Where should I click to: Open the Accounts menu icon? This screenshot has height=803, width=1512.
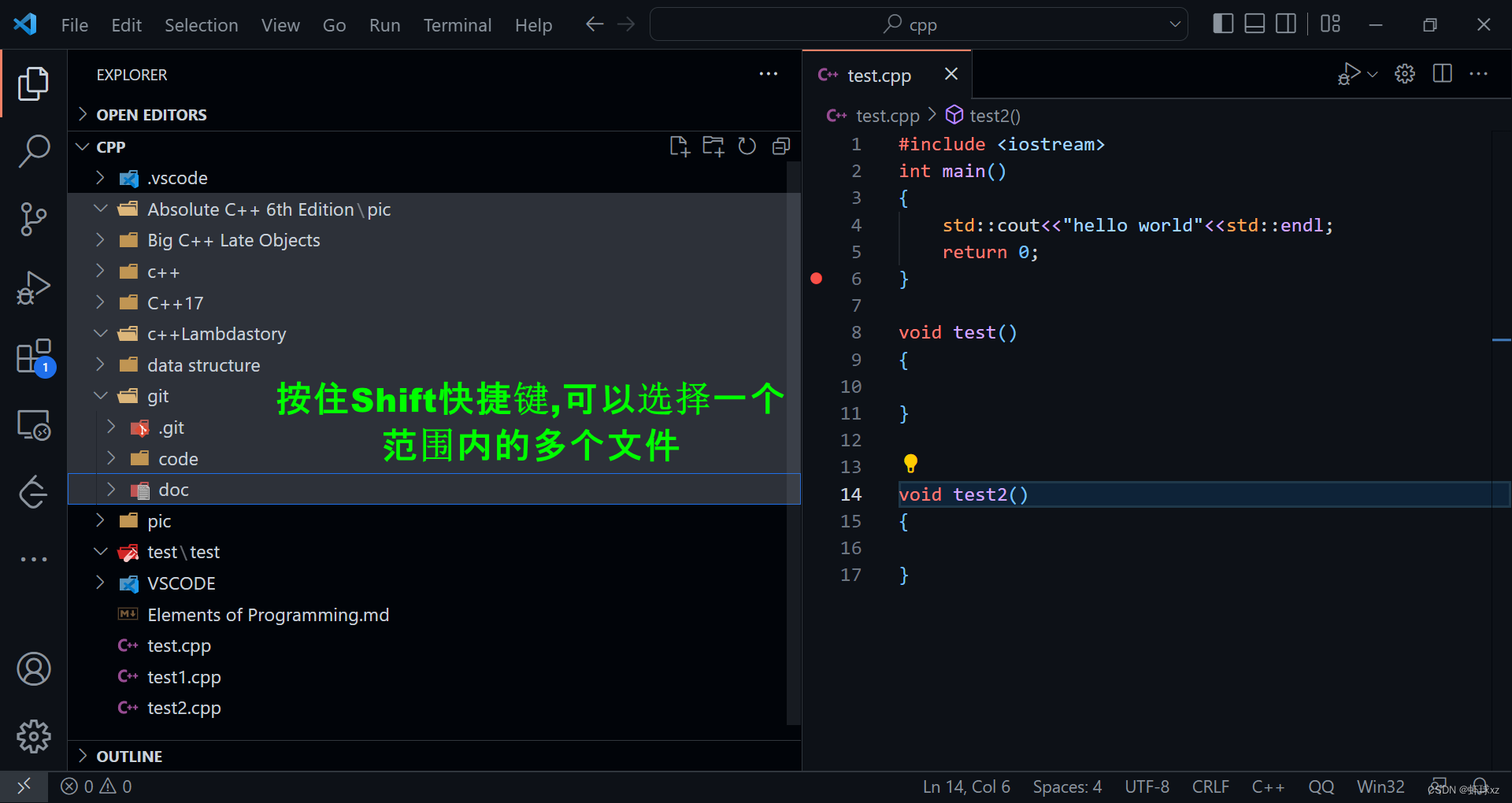tap(33, 669)
